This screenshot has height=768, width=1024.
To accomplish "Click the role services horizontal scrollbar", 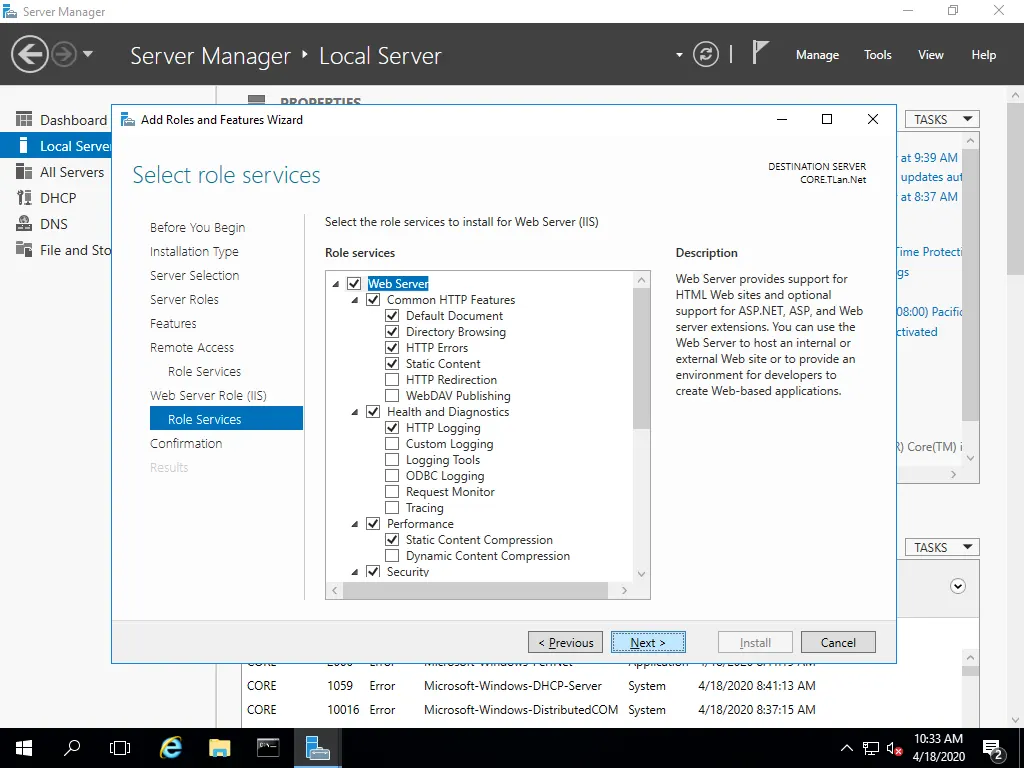I will (475, 590).
